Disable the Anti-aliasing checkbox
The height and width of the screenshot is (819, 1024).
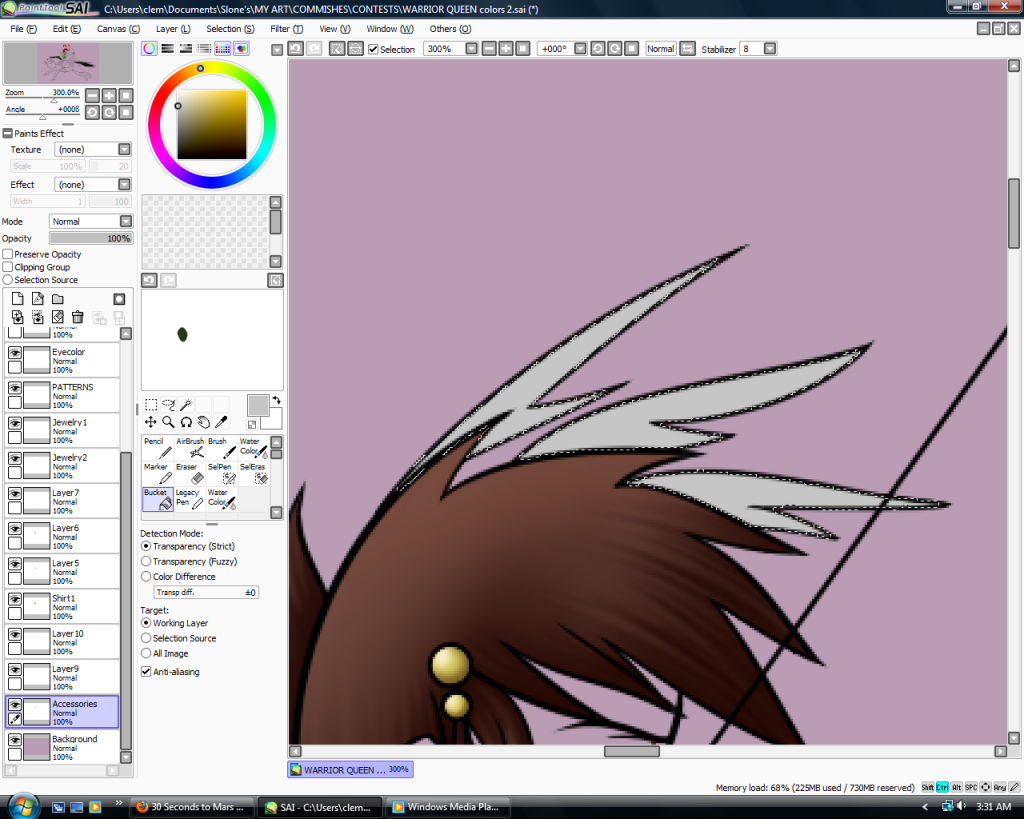146,671
